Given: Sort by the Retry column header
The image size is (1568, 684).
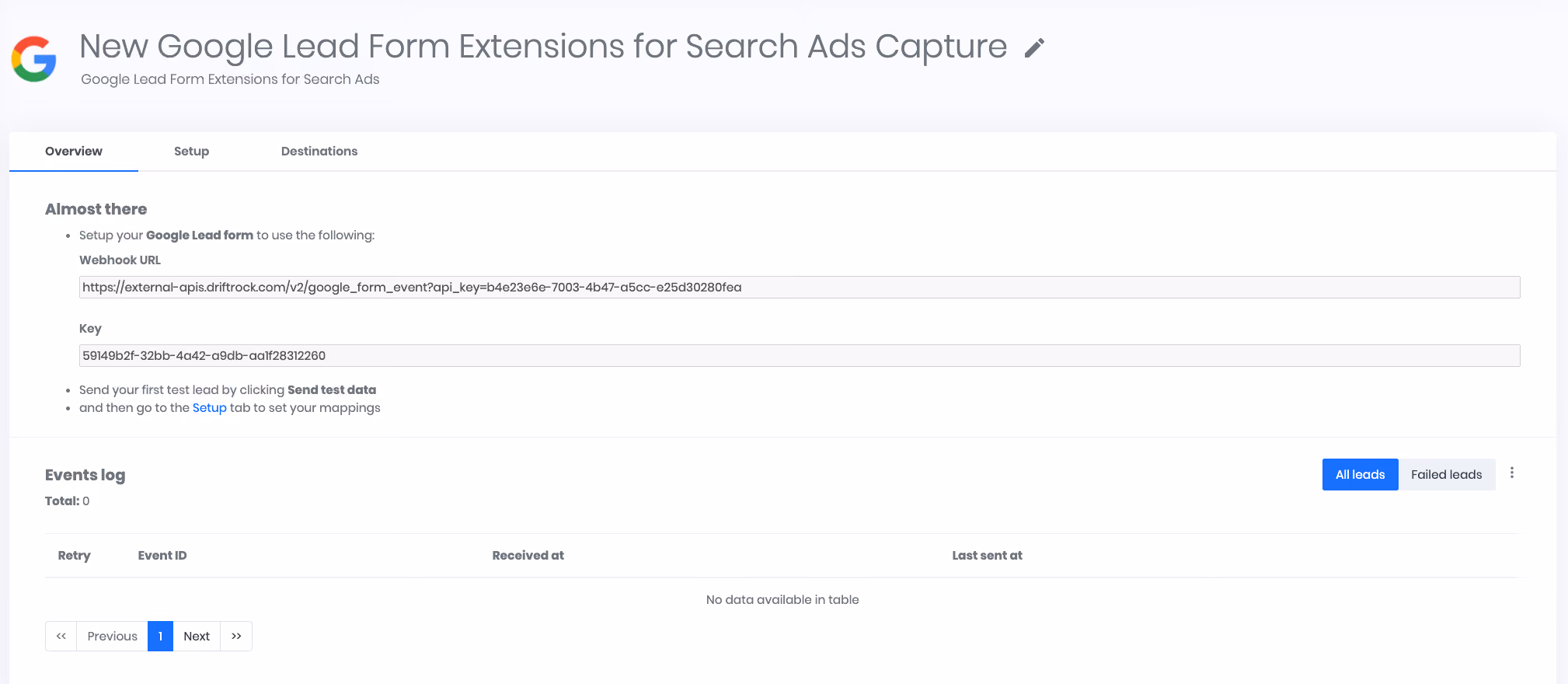Looking at the screenshot, I should [x=75, y=555].
